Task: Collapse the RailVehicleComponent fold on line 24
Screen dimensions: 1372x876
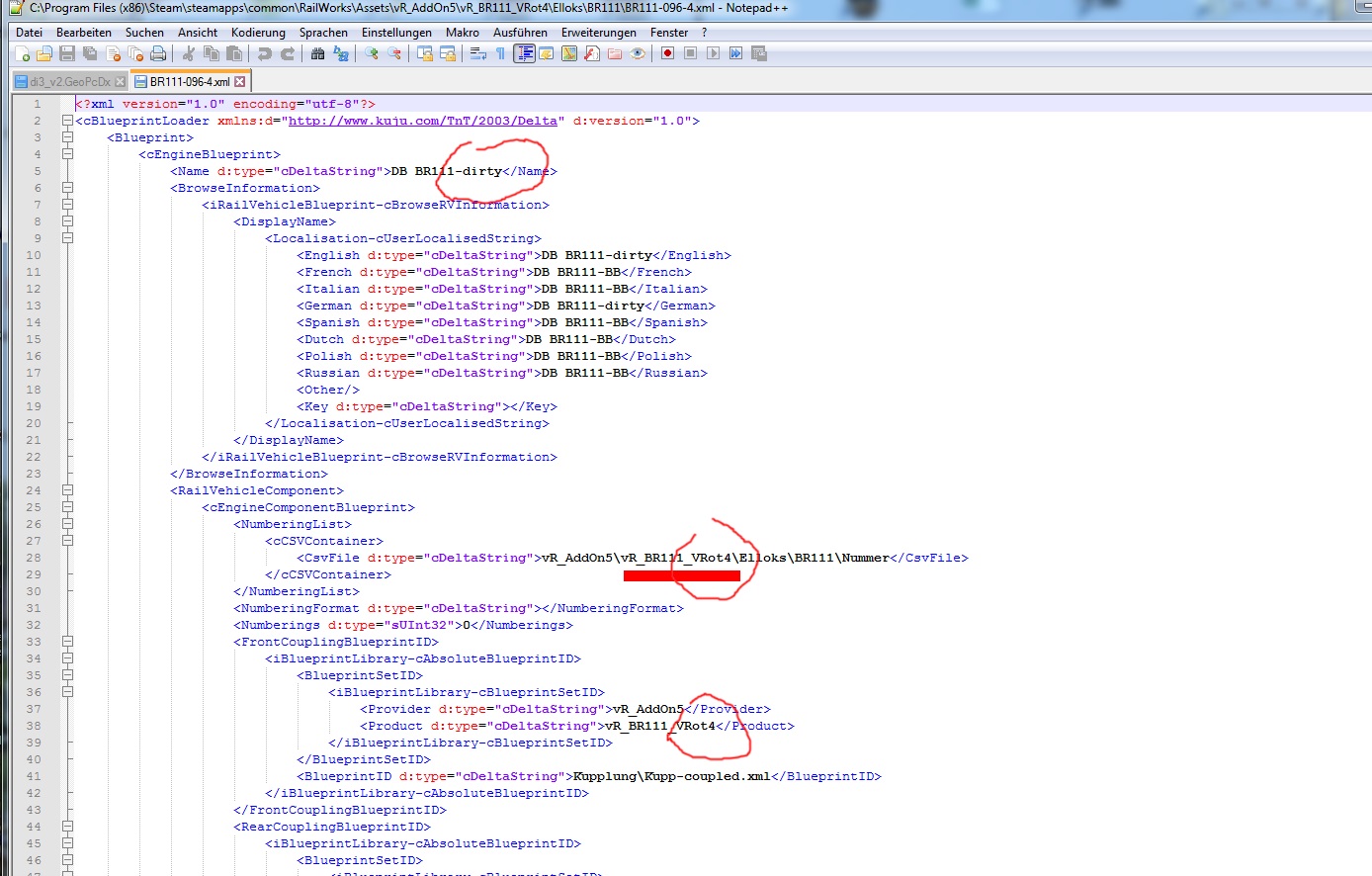Action: pos(67,490)
